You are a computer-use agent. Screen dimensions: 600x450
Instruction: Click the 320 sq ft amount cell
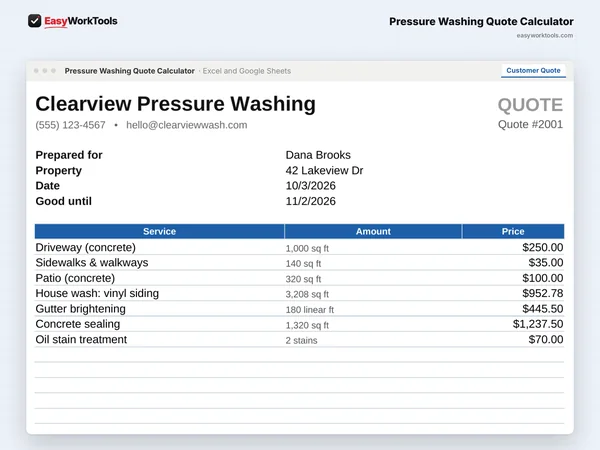tap(373, 279)
